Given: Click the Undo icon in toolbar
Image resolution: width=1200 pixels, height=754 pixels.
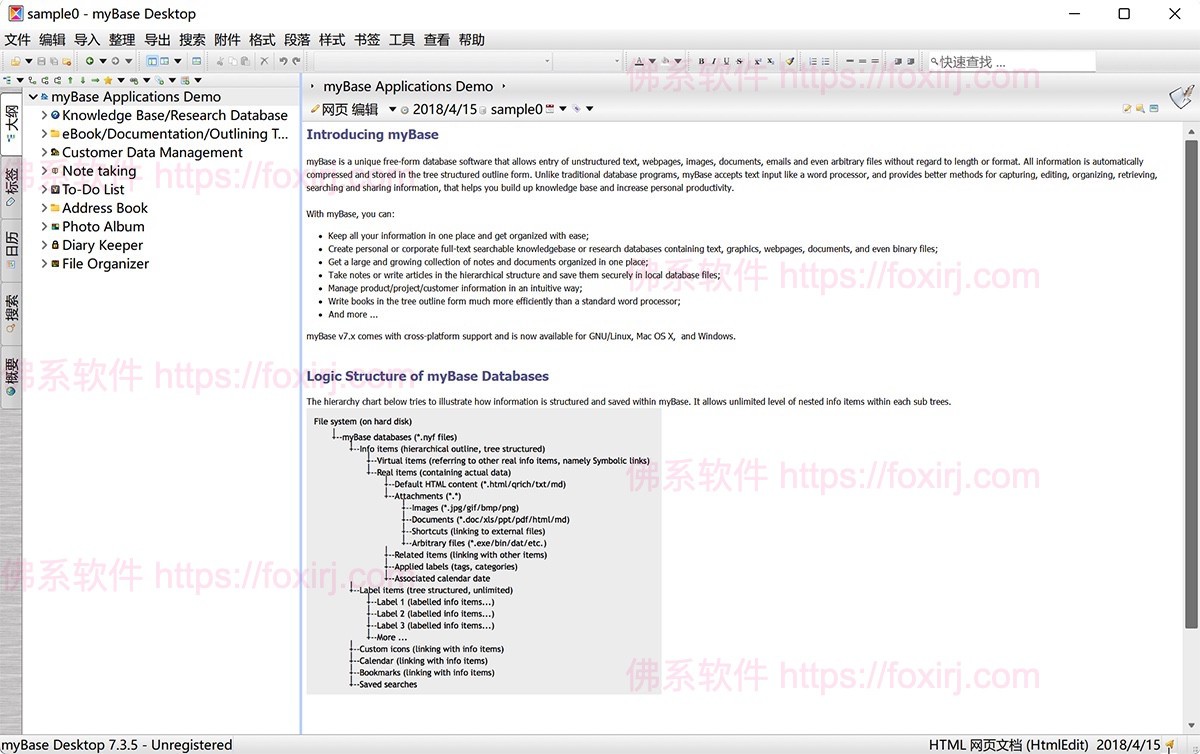Looking at the screenshot, I should coord(284,61).
